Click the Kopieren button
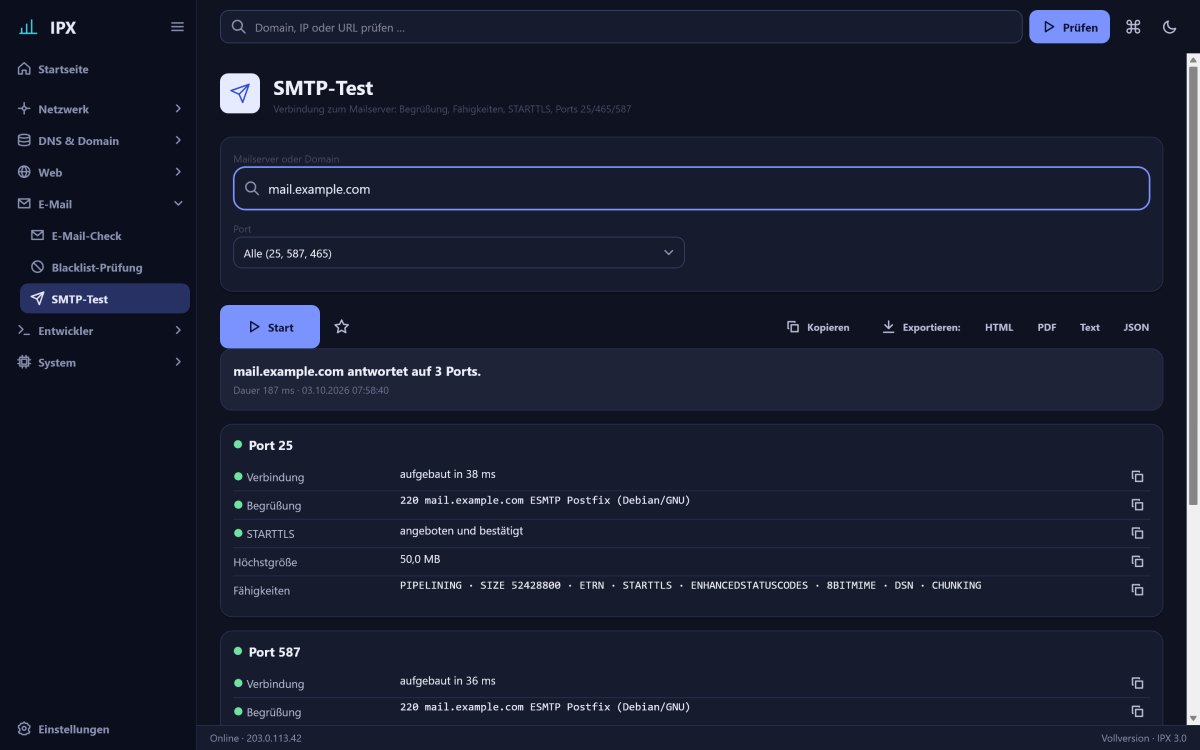1200x750 pixels. (818, 327)
